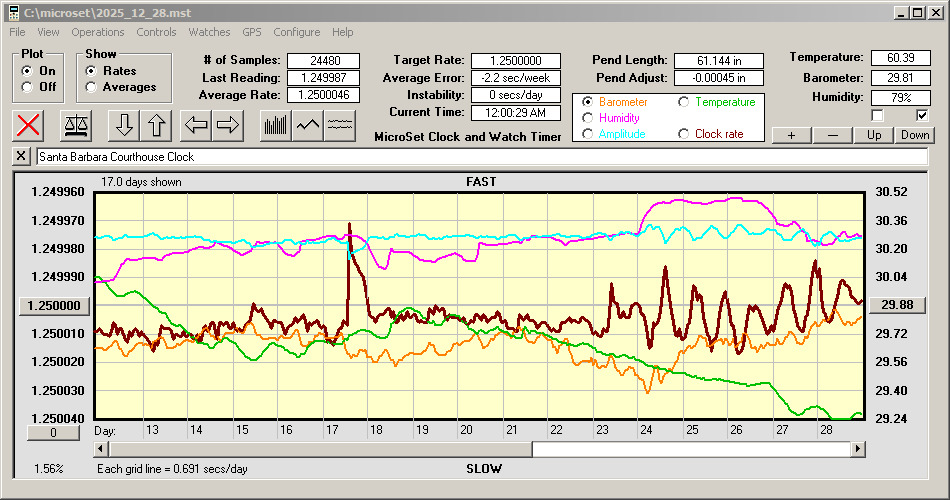This screenshot has height=500, width=950.
Task: Open the Operations menu
Action: [x=98, y=32]
